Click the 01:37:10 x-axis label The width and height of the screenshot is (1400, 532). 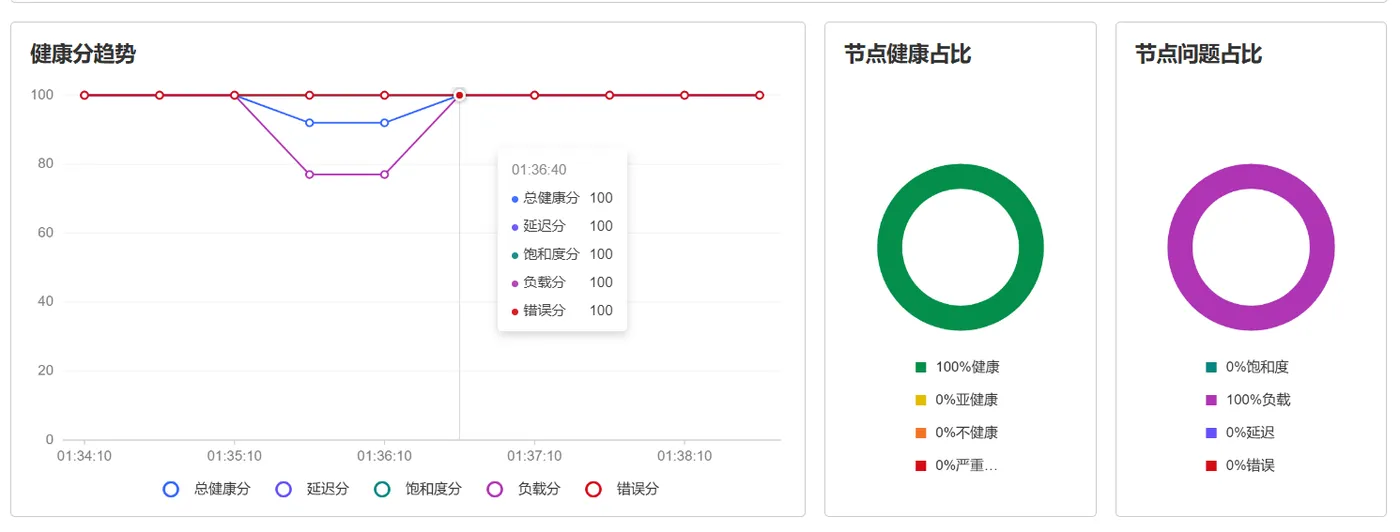535,456
